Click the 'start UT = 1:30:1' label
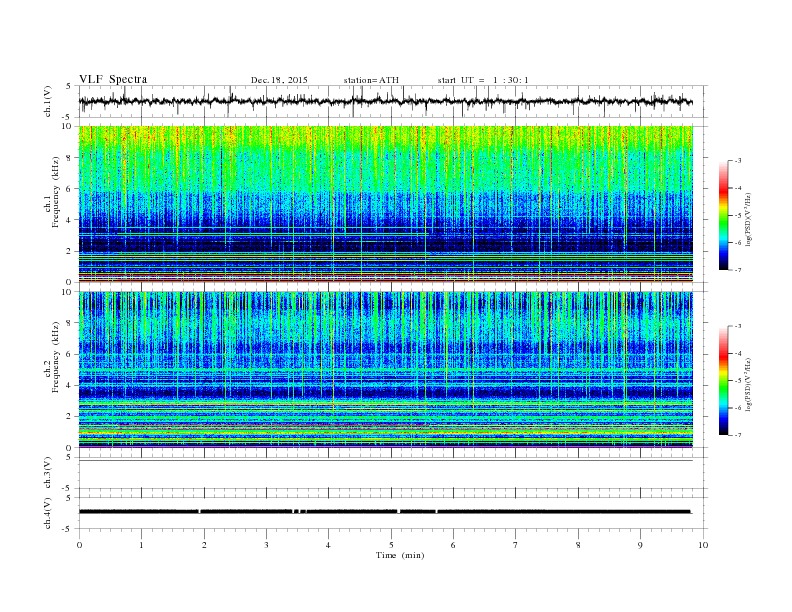The image size is (792, 612). tap(483, 80)
